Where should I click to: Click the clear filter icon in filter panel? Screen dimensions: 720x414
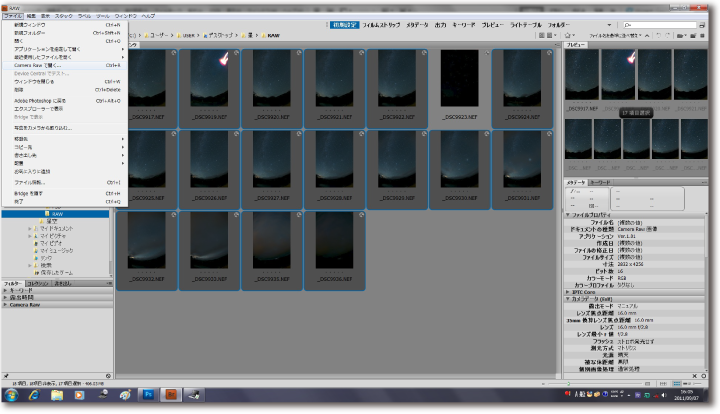pos(106,376)
